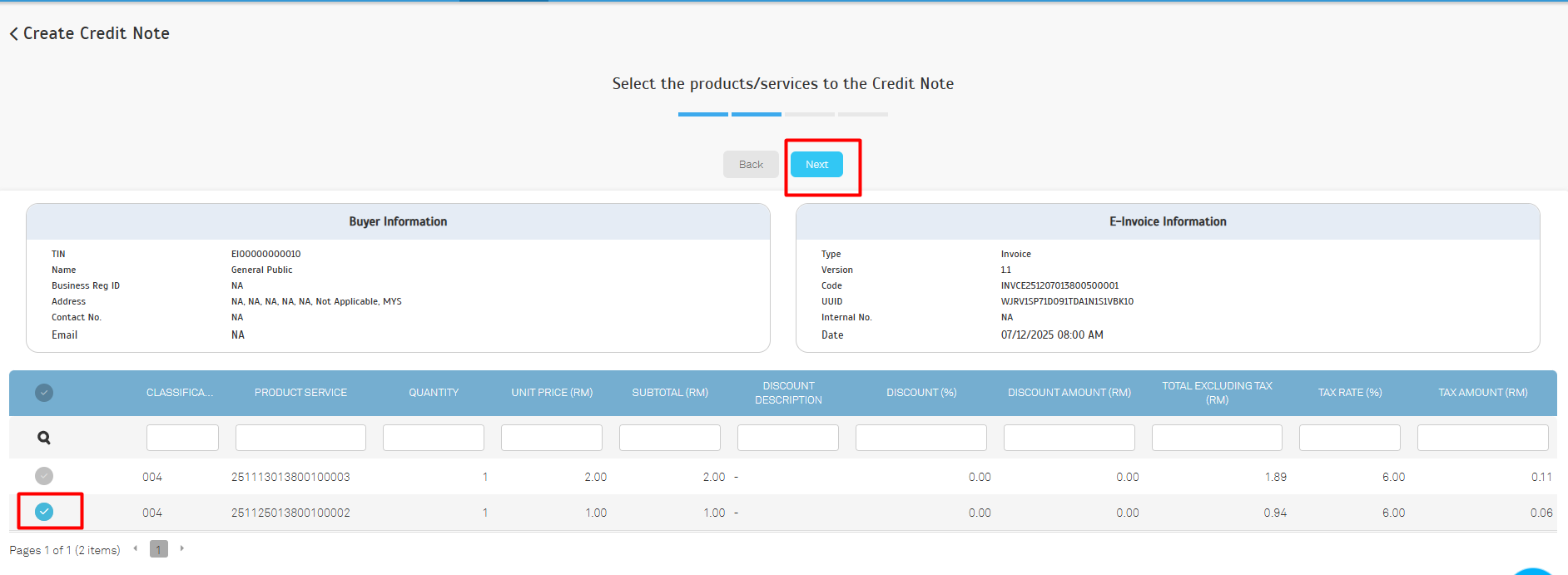Sort by Tax Rate (%) column header

coord(1349,393)
